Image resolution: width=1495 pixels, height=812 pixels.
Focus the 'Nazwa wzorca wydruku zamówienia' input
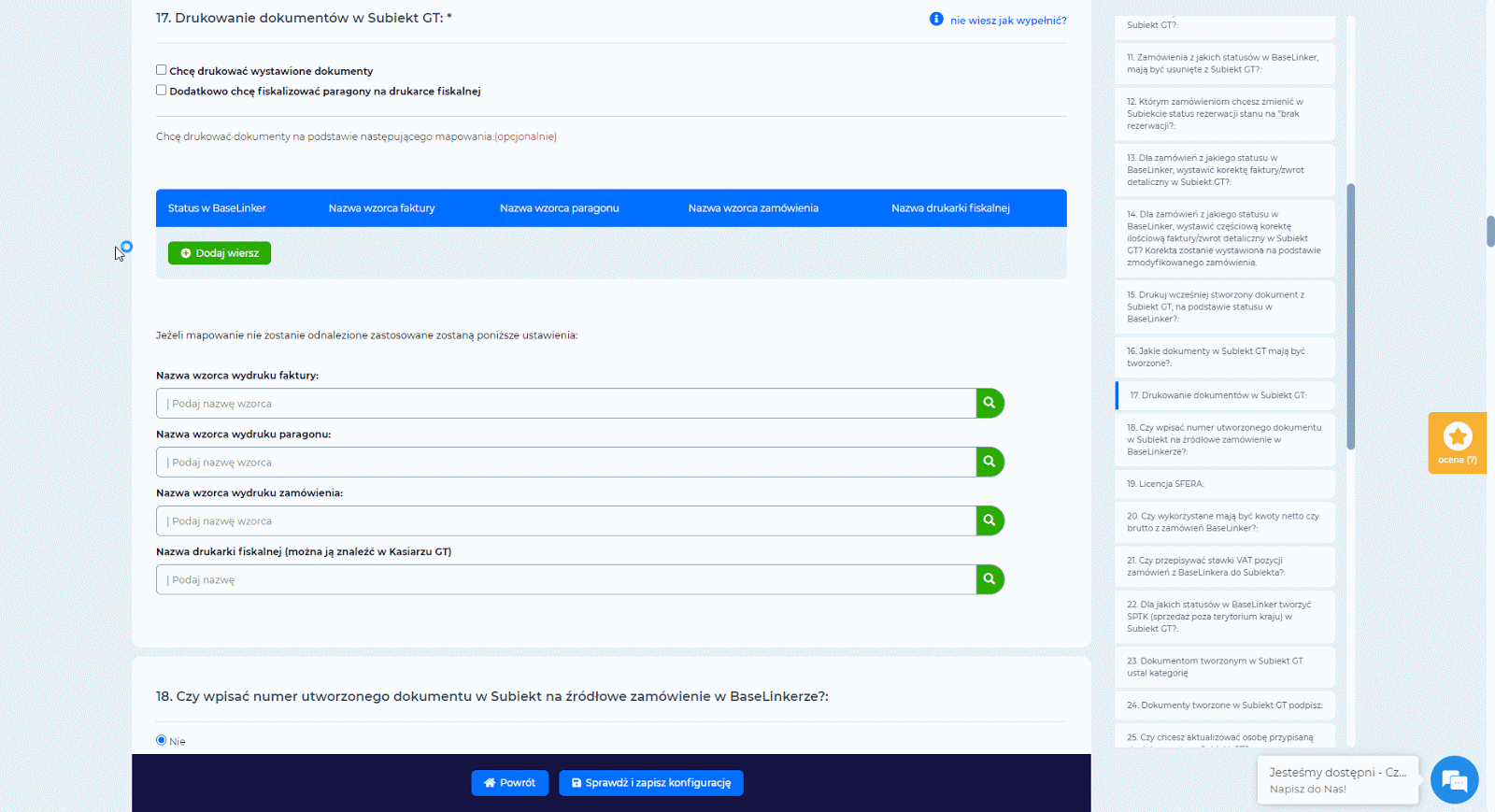click(566, 521)
